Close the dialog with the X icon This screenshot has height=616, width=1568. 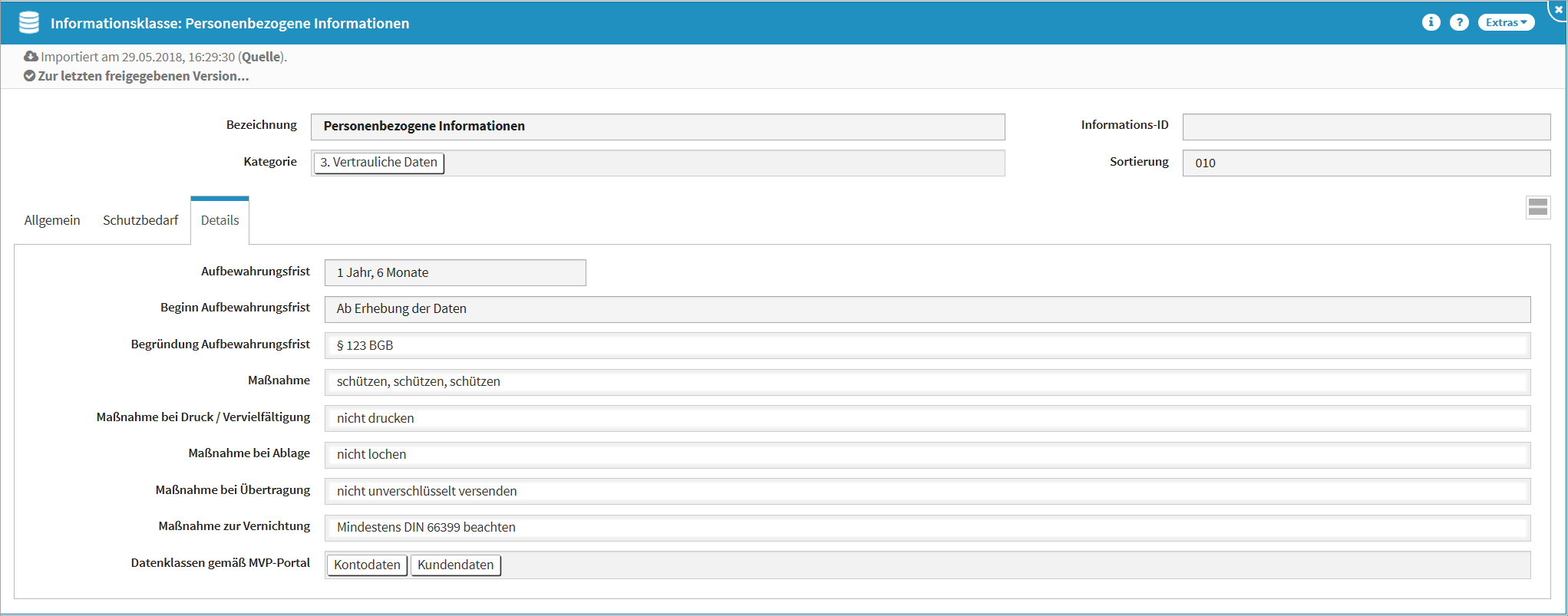[1558, 9]
